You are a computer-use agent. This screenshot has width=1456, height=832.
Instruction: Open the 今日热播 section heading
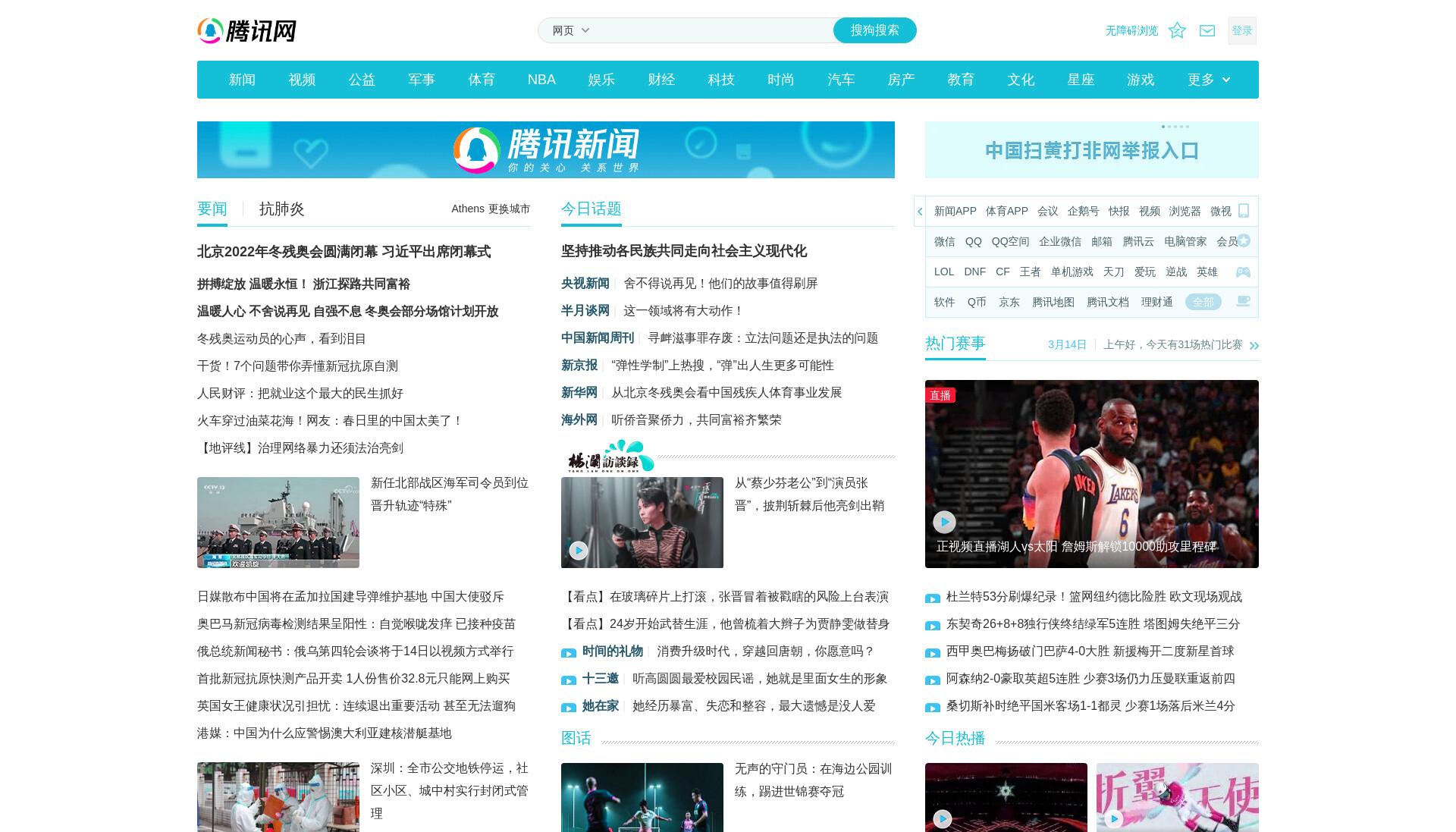point(955,738)
